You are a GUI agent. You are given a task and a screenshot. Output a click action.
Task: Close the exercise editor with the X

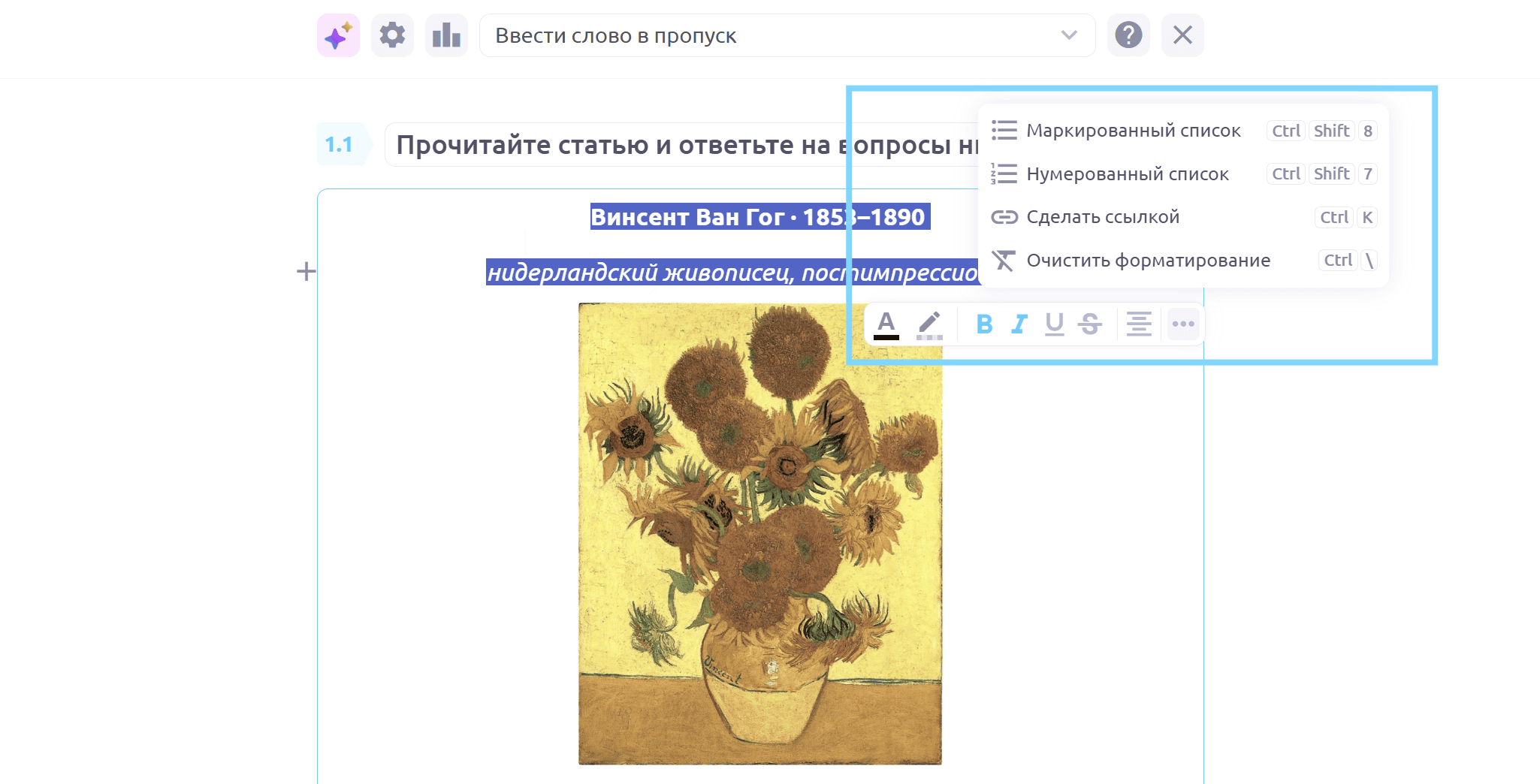[x=1182, y=35]
